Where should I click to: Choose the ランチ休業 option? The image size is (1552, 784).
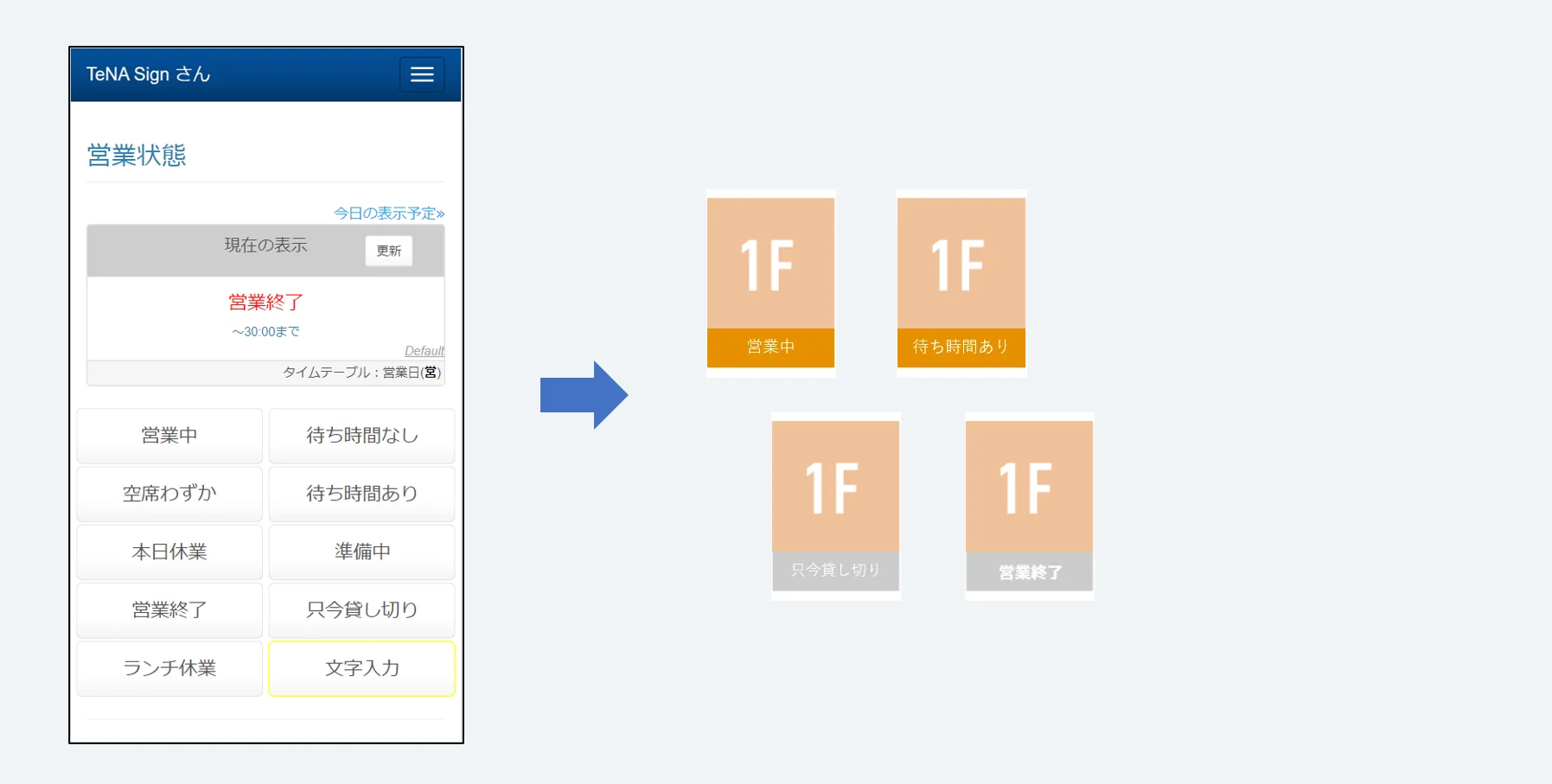click(x=169, y=668)
